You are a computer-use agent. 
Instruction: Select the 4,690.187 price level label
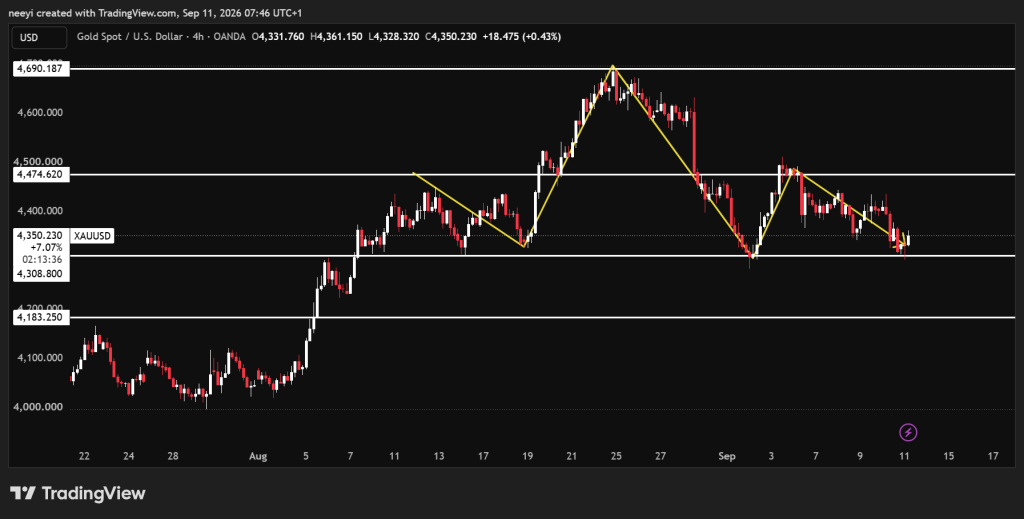42,69
